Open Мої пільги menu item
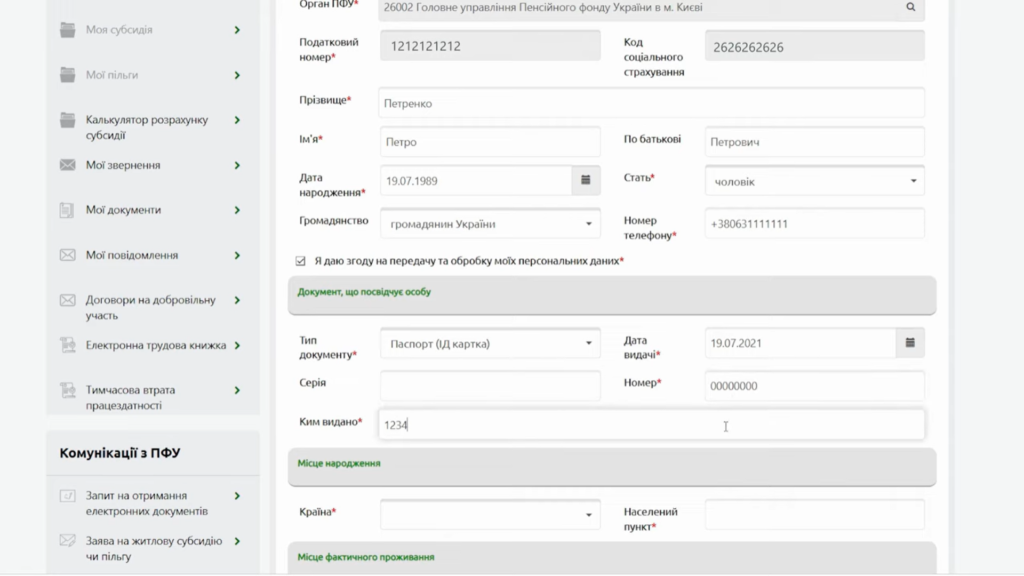This screenshot has width=1024, height=576. tap(112, 75)
